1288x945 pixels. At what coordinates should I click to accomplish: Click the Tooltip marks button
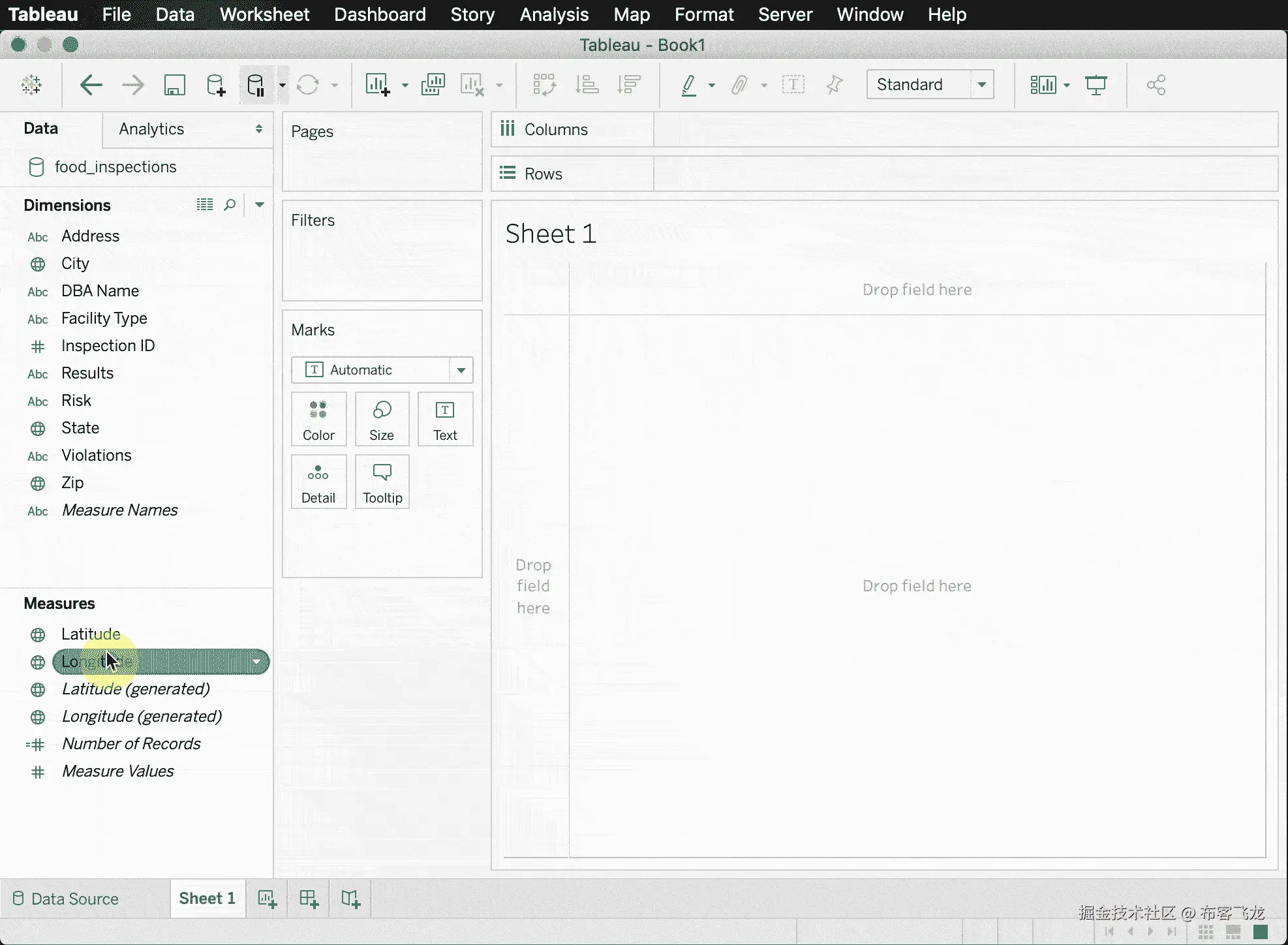382,482
